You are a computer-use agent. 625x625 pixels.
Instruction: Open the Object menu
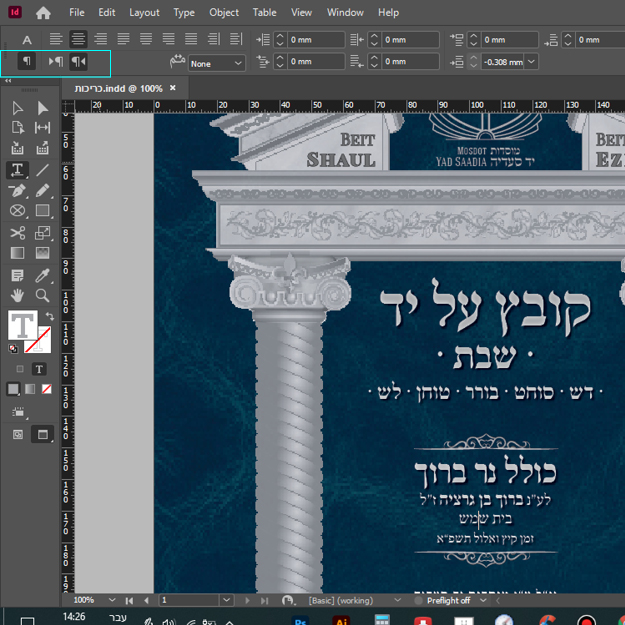tap(224, 12)
